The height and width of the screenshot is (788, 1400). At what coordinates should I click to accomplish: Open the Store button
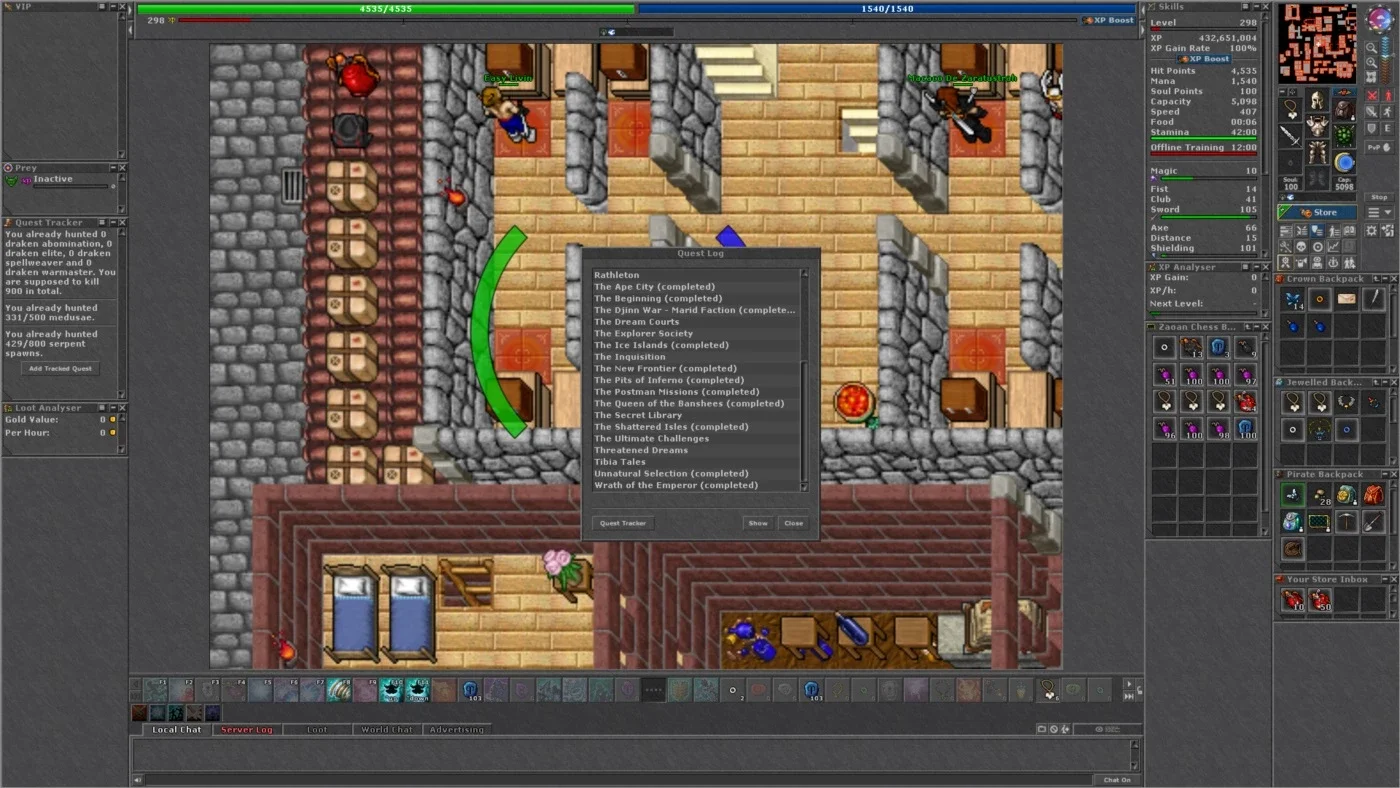pos(1317,213)
